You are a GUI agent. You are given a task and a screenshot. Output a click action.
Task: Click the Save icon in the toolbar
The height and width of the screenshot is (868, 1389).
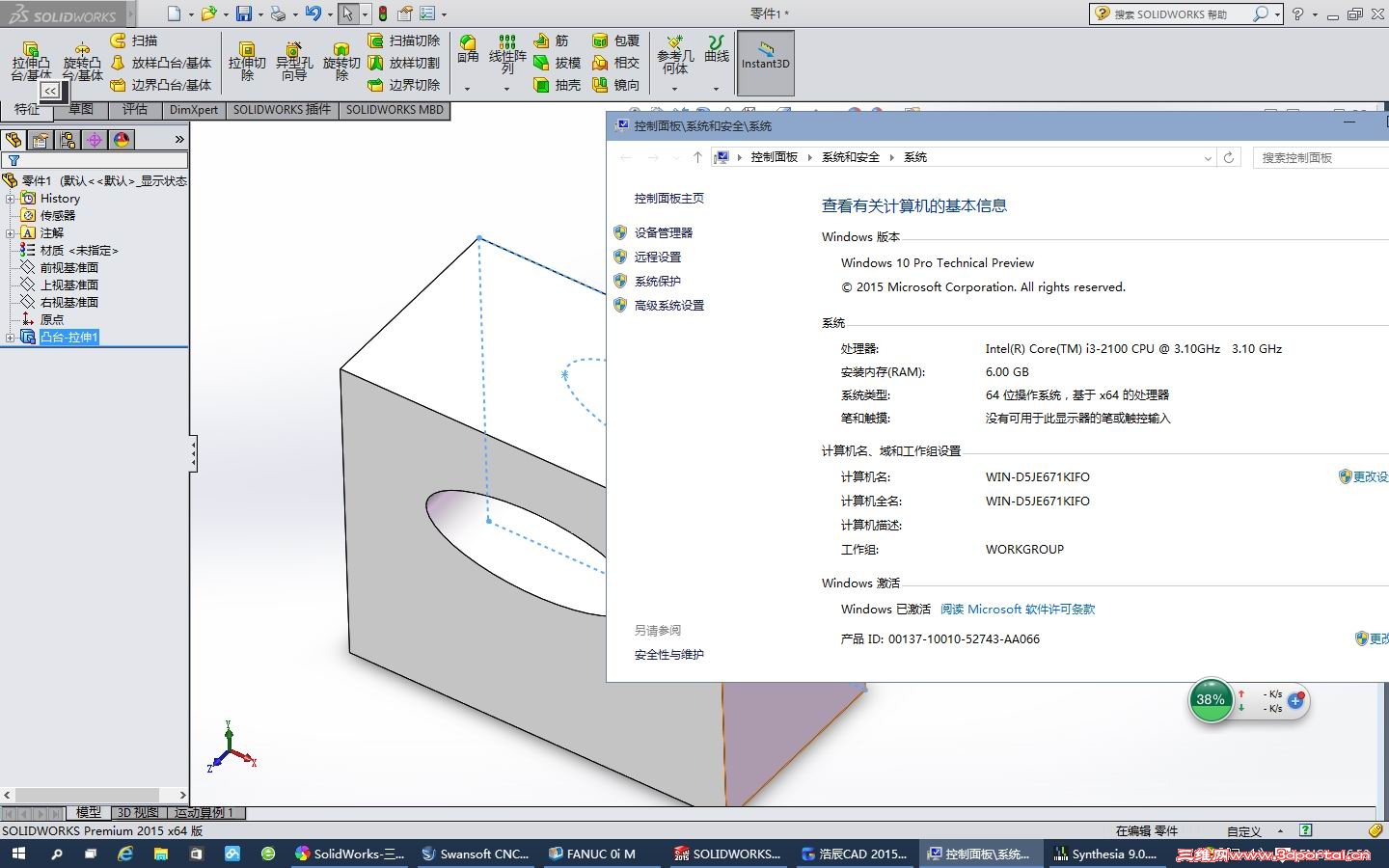click(x=244, y=14)
